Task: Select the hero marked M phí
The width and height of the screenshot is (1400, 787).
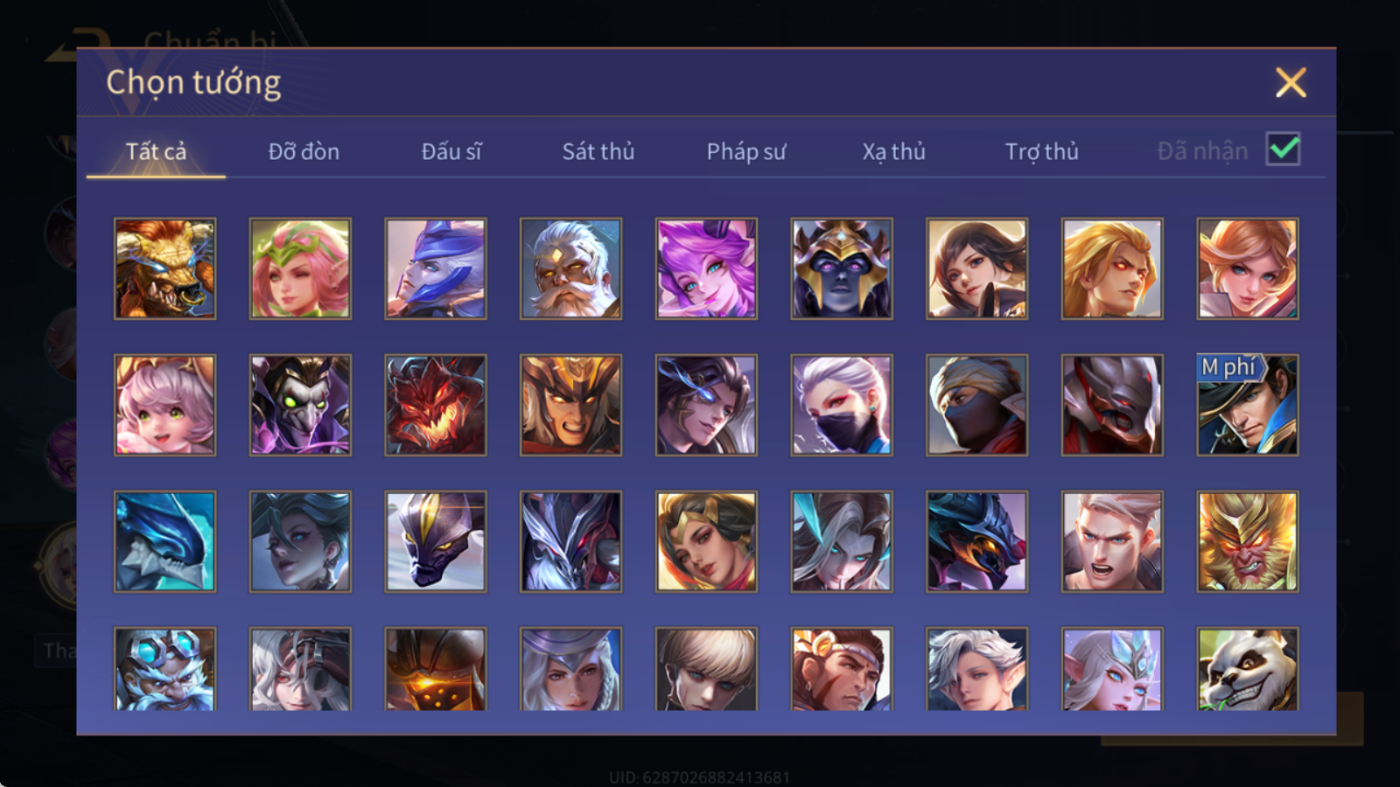Action: [1248, 405]
